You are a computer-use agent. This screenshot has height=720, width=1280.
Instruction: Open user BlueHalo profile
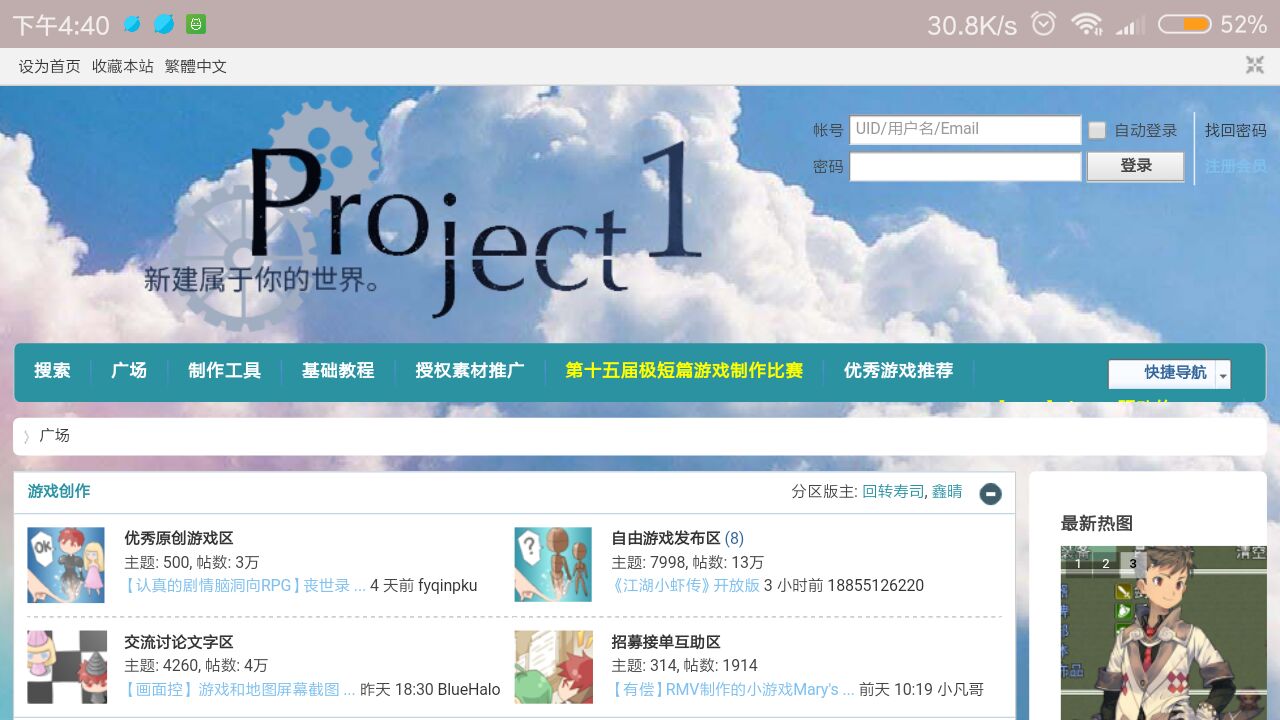(469, 690)
